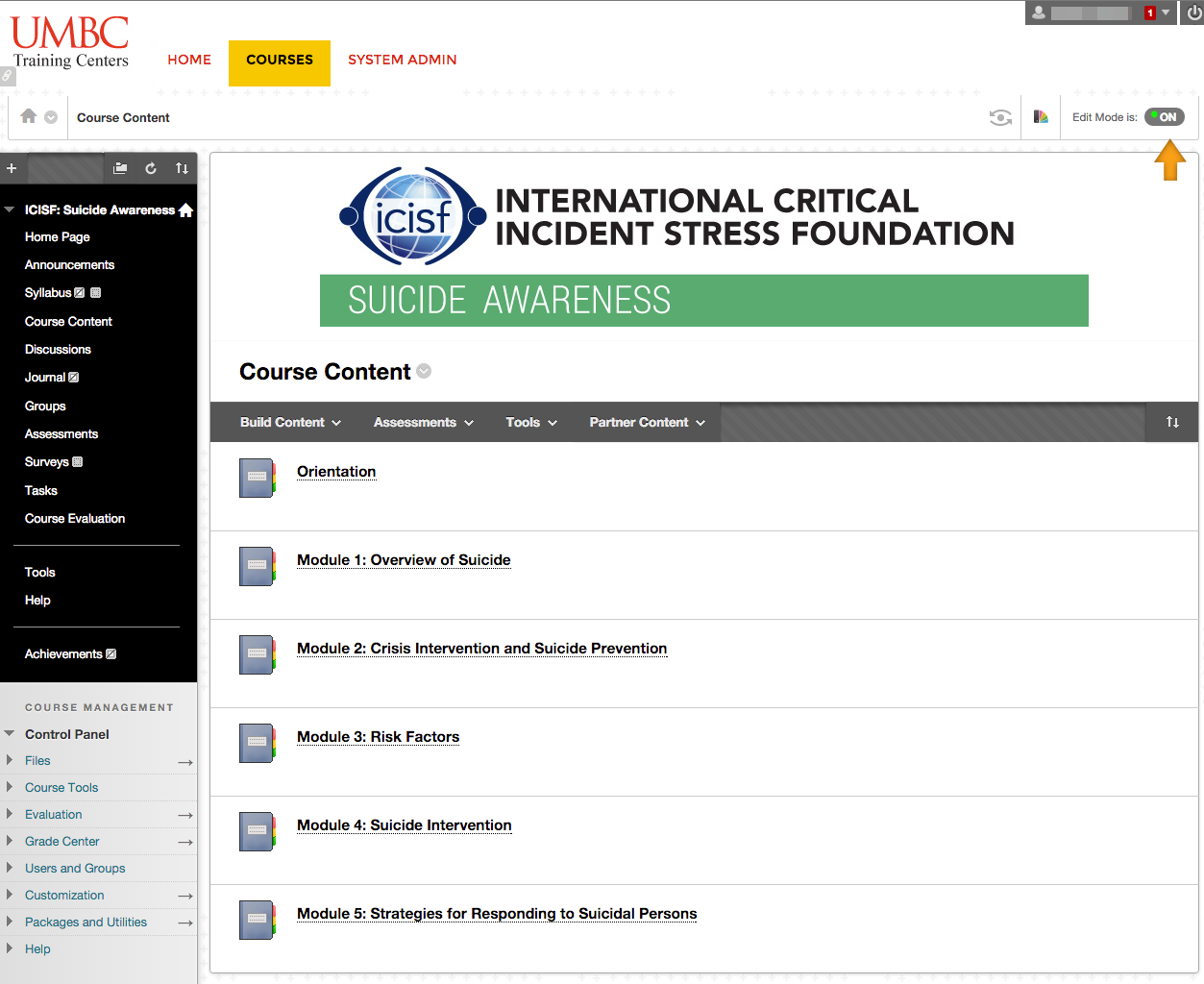Open SYSTEM ADMIN tab

click(x=402, y=60)
